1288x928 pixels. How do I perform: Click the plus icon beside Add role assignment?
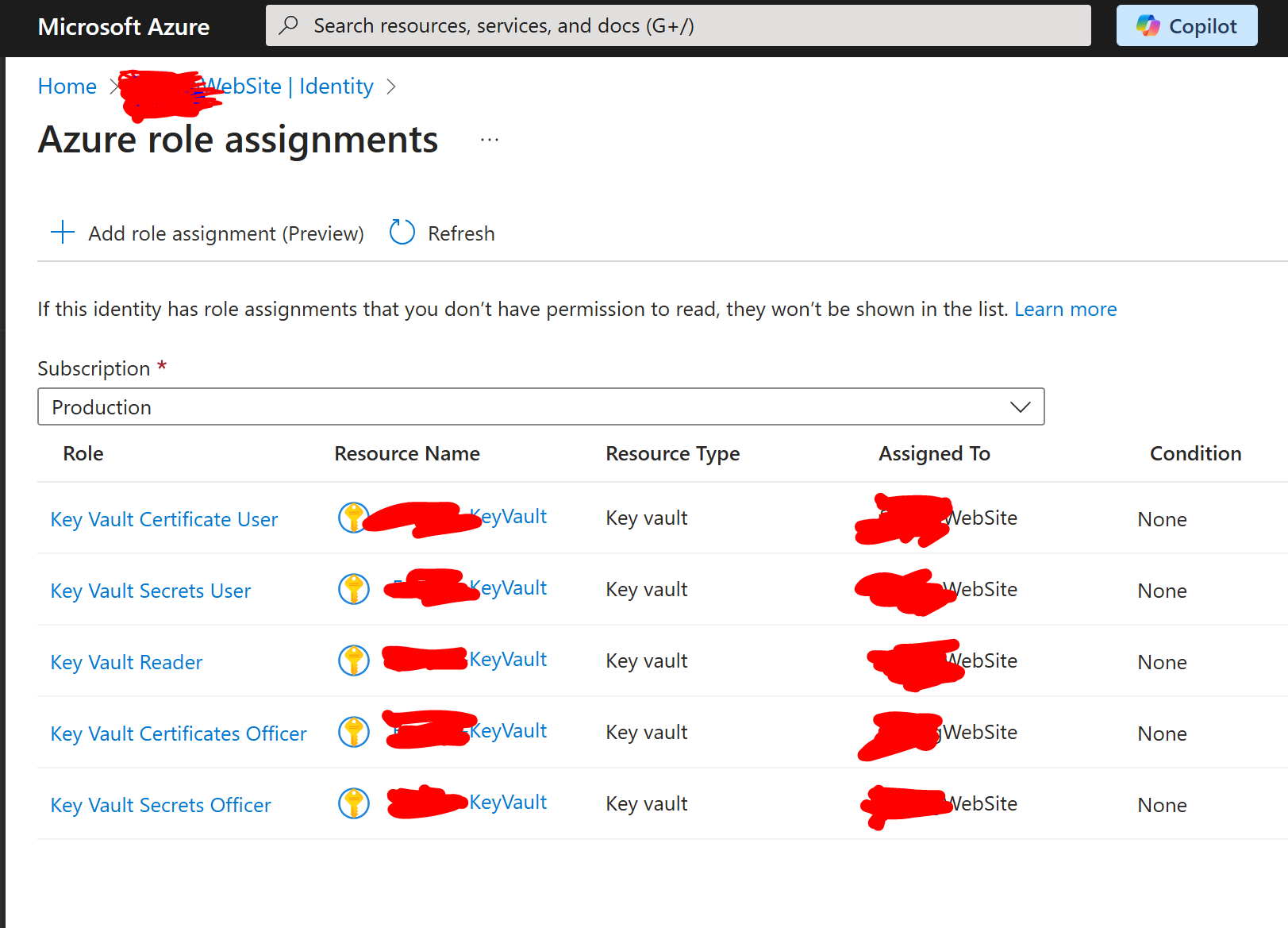[x=62, y=232]
